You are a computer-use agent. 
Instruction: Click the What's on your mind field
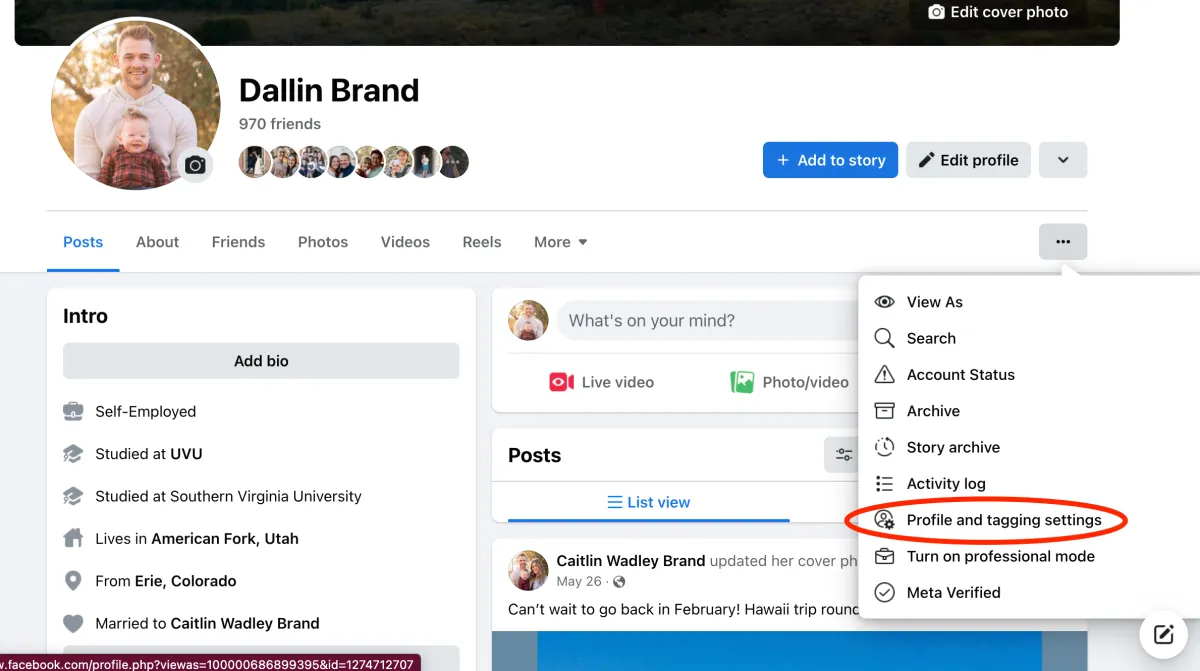[710, 321]
